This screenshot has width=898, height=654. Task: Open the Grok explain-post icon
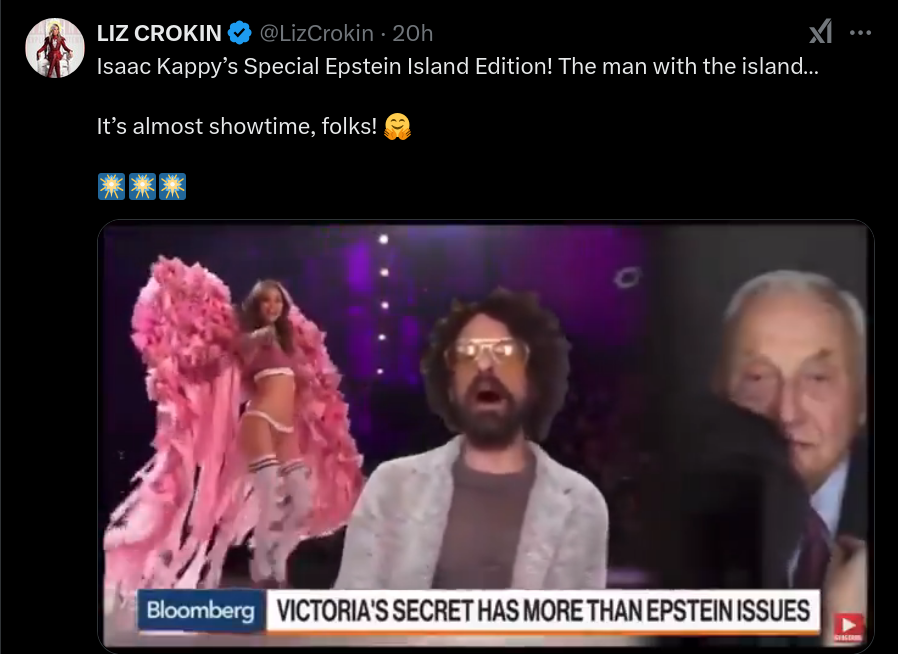(821, 32)
